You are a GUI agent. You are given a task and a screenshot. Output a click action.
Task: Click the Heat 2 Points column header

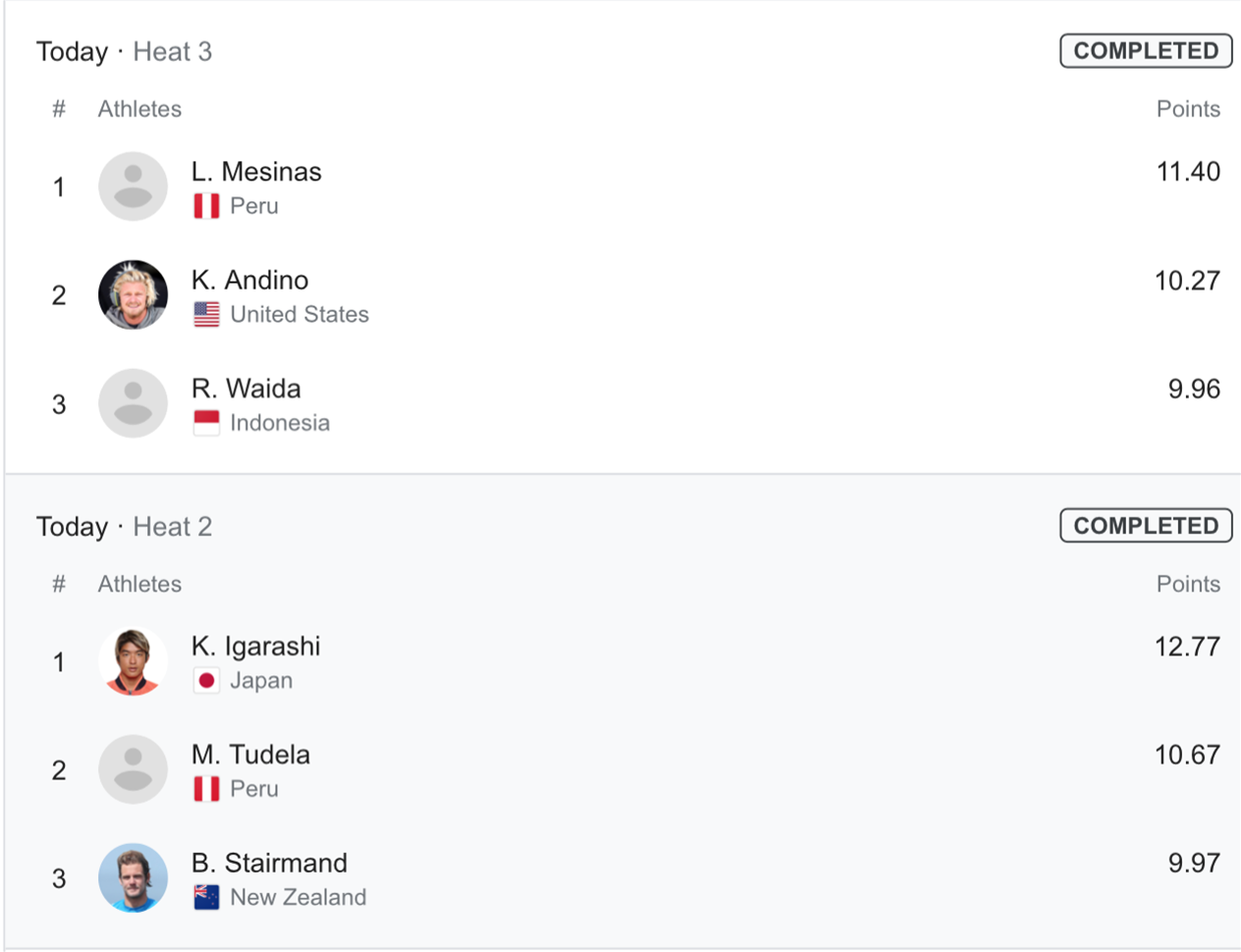coord(1188,584)
